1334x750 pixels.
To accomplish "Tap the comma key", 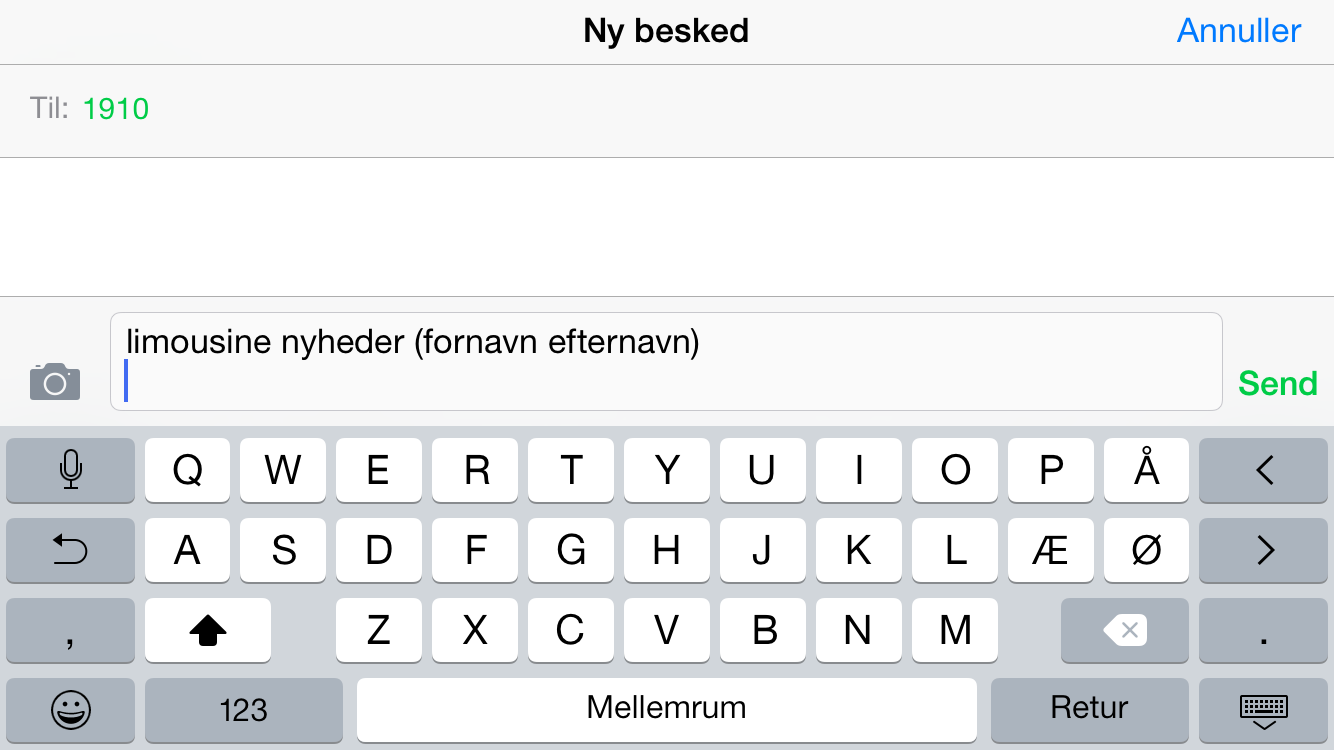I will pos(70,630).
